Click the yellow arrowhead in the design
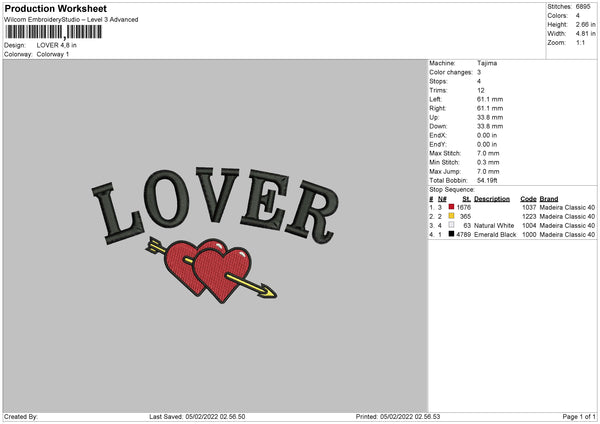The height and width of the screenshot is (424, 600). pos(269,293)
